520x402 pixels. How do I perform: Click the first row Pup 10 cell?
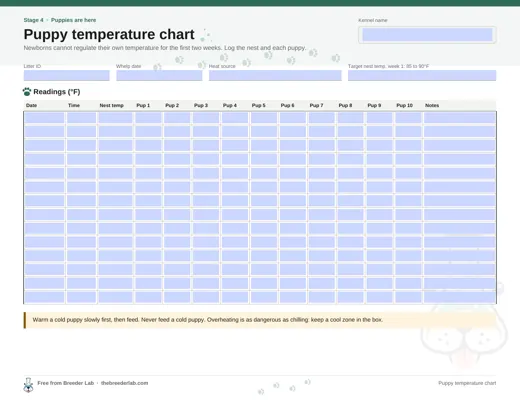pos(408,118)
